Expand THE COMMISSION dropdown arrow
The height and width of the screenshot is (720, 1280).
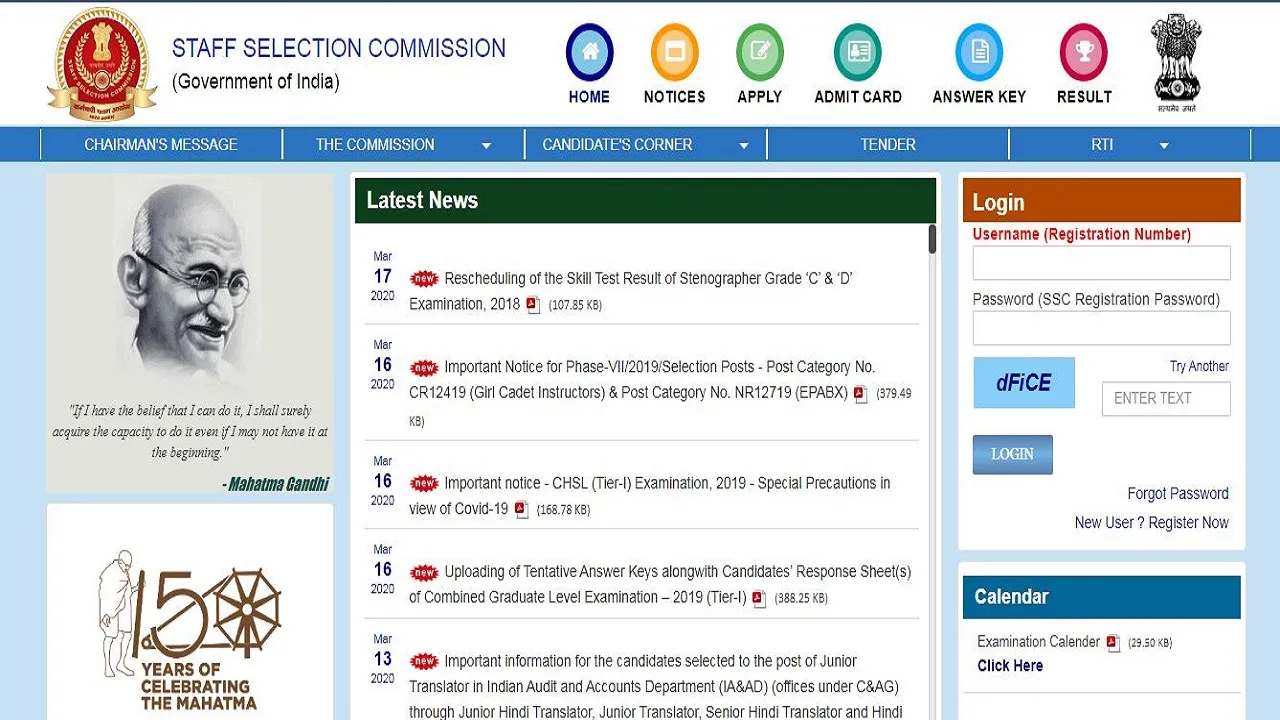tap(486, 146)
